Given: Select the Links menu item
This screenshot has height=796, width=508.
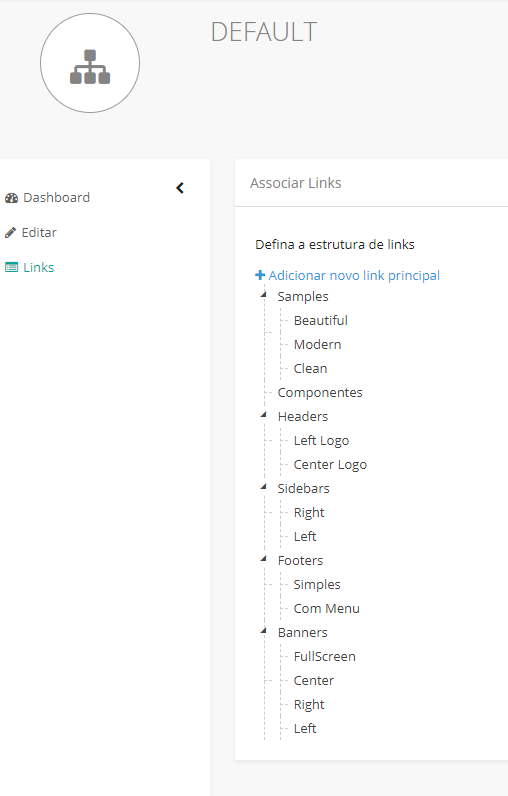Looking at the screenshot, I should 39,267.
